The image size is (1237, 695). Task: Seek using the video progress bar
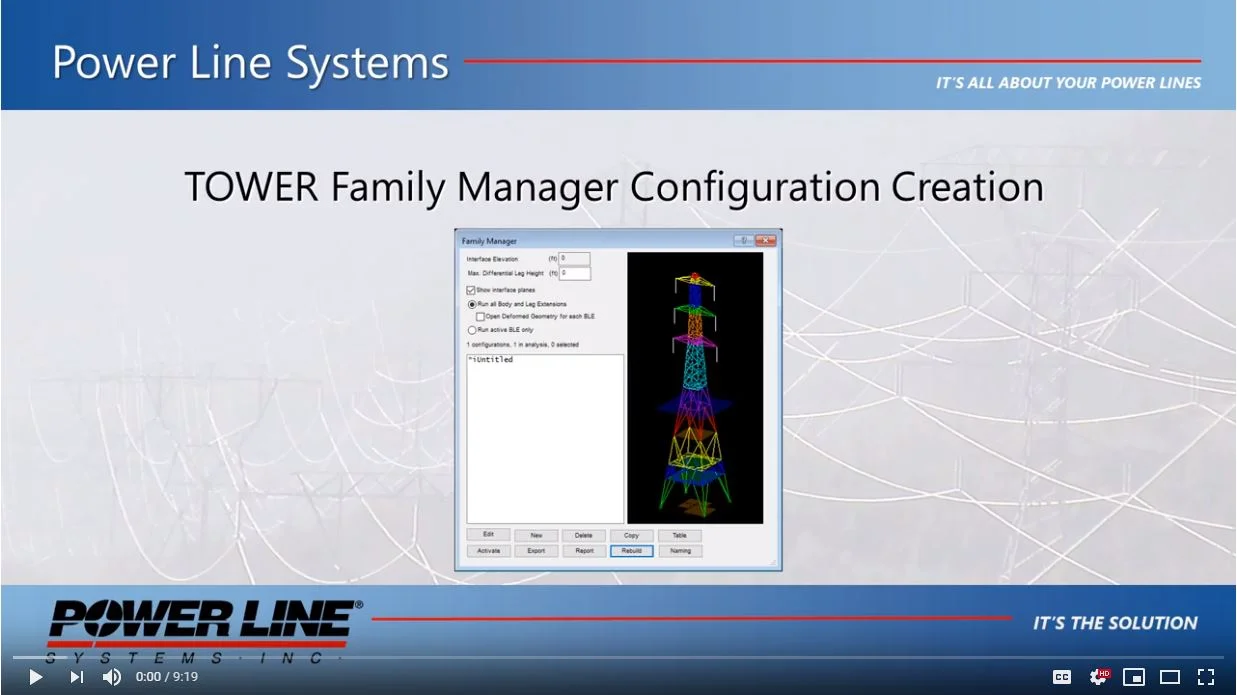click(x=618, y=657)
